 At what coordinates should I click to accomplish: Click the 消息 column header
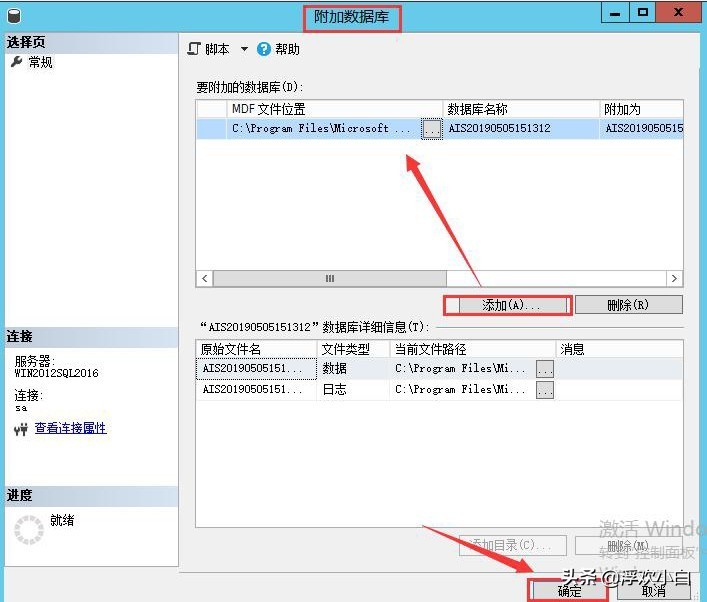tap(620, 349)
